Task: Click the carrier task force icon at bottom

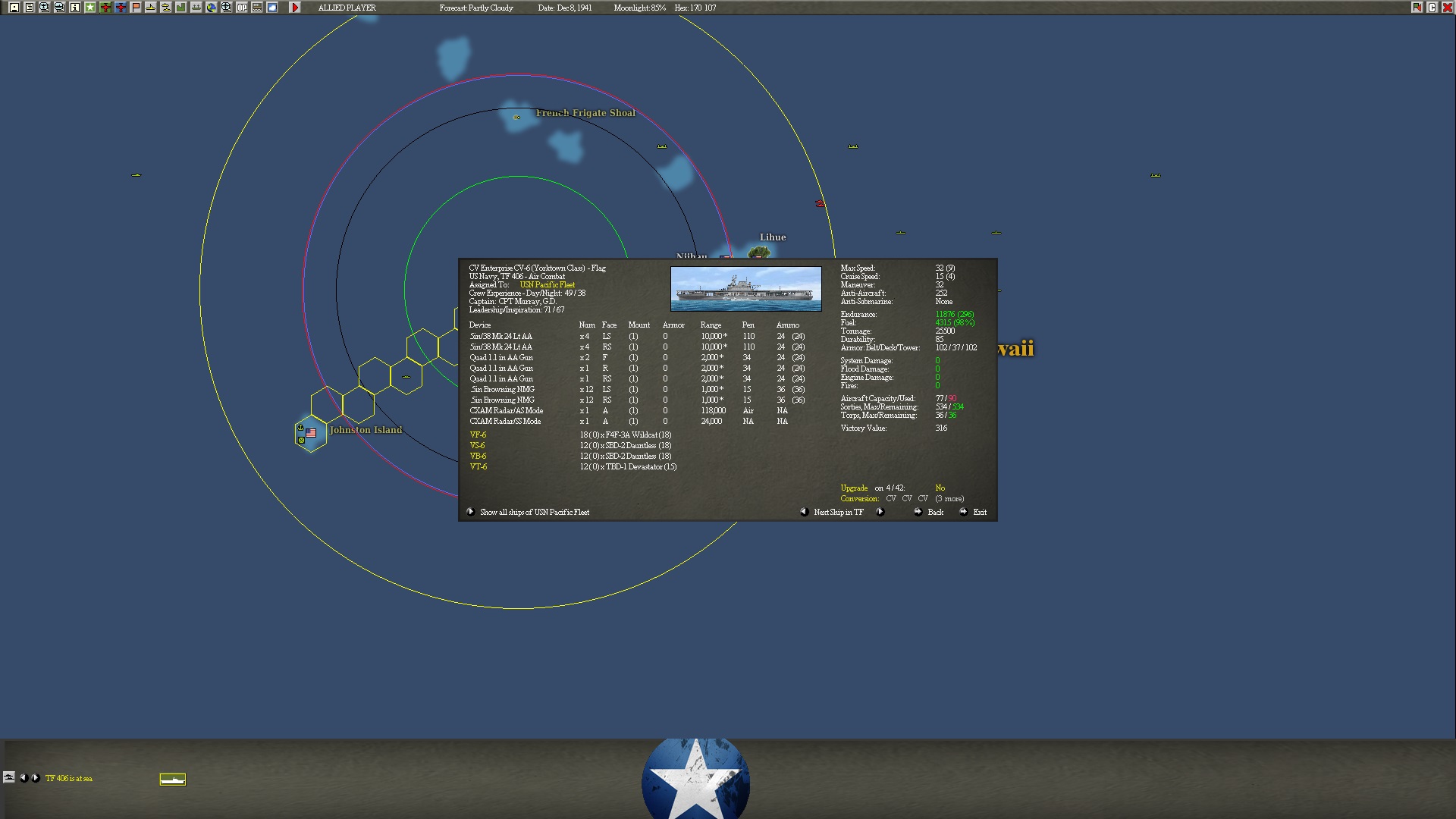Action: pos(172,780)
